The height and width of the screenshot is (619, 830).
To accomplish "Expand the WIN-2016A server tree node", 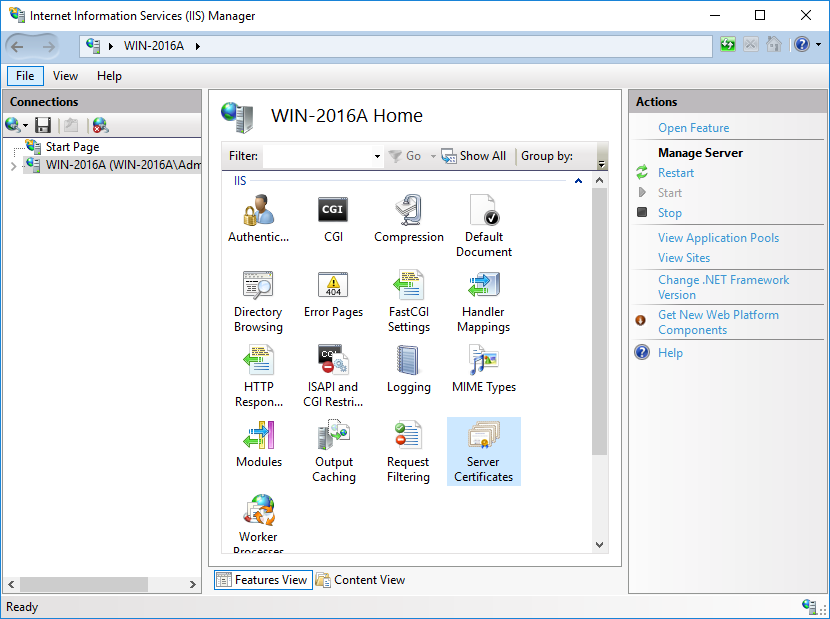I will tap(13, 166).
